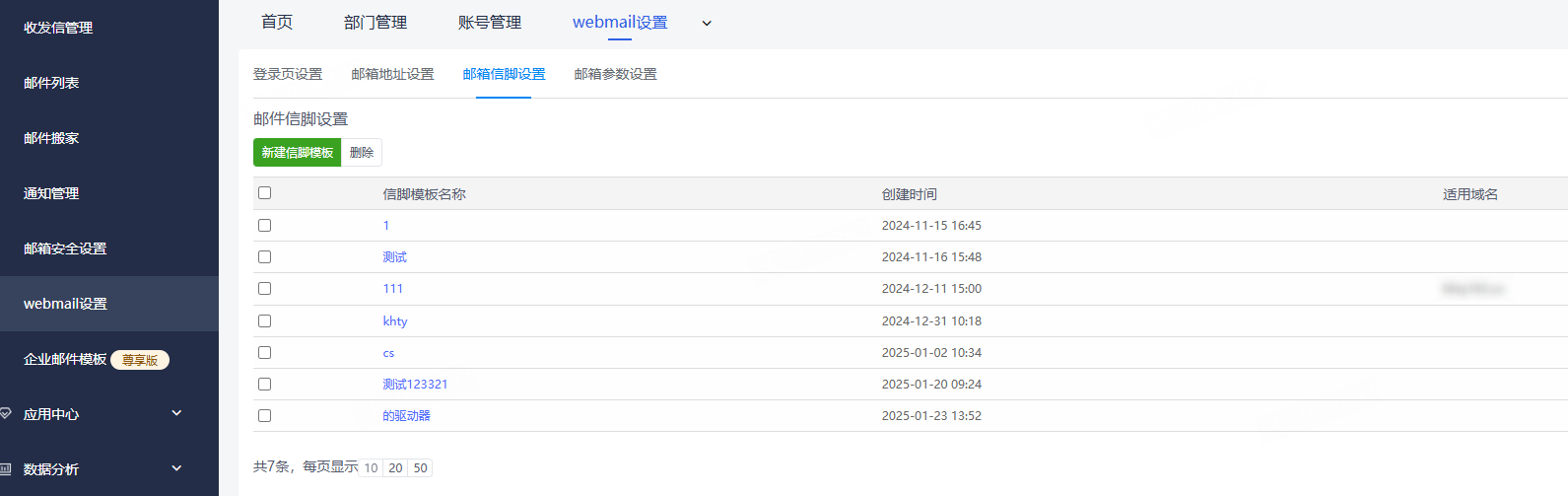Open signature template named 1
Viewport: 1568px width, 496px height.
(x=386, y=226)
